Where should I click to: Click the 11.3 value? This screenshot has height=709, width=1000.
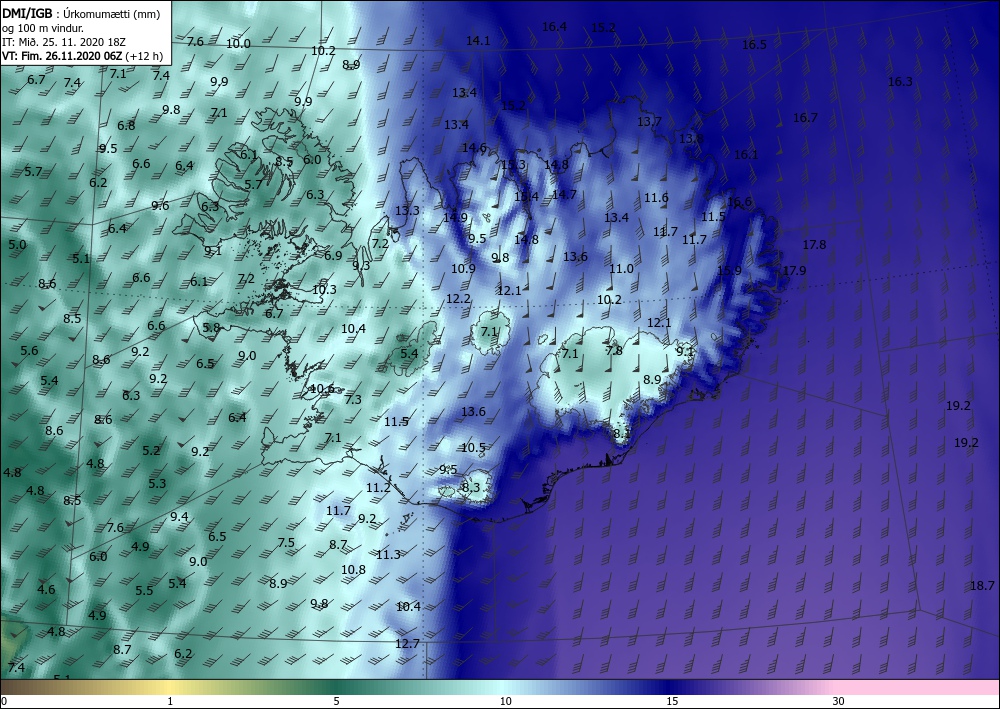coord(388,555)
